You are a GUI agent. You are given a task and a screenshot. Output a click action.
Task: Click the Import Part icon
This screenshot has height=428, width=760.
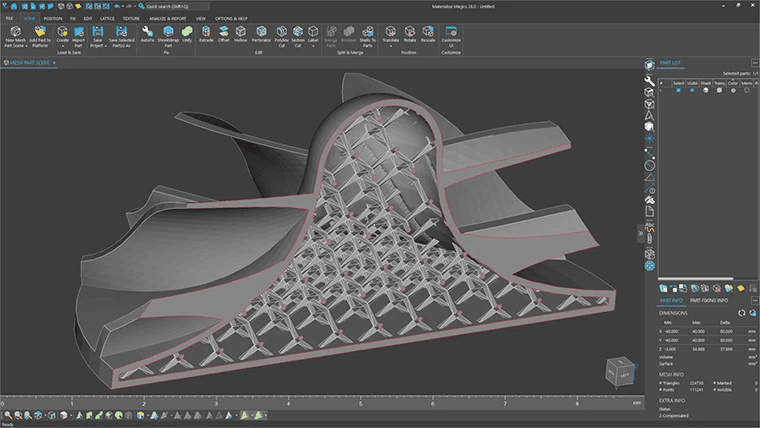click(79, 34)
